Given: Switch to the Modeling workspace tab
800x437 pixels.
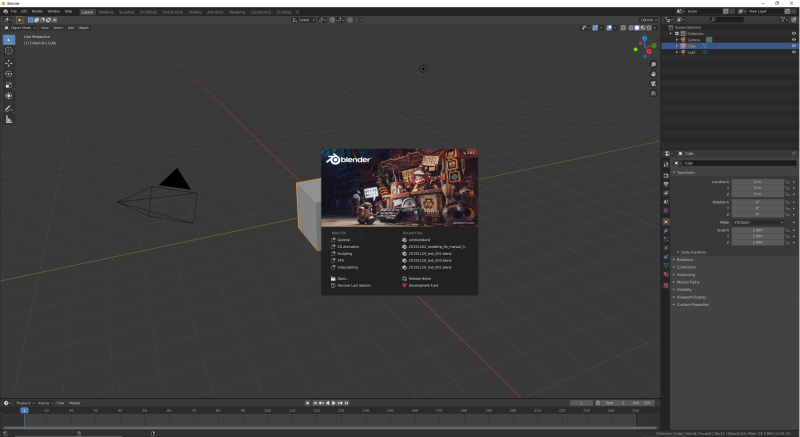Looking at the screenshot, I should coord(106,12).
